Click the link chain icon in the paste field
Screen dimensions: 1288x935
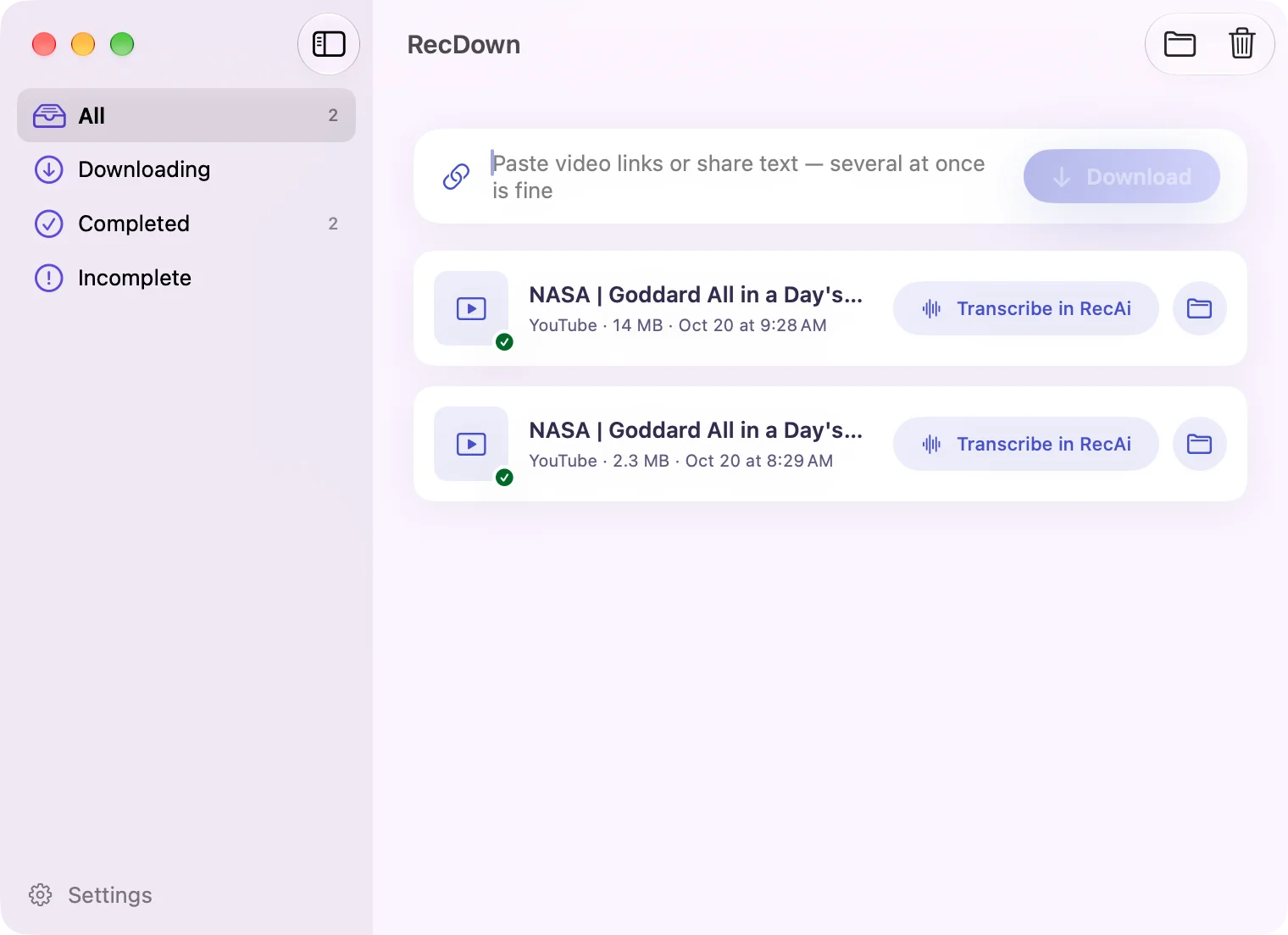tap(456, 176)
